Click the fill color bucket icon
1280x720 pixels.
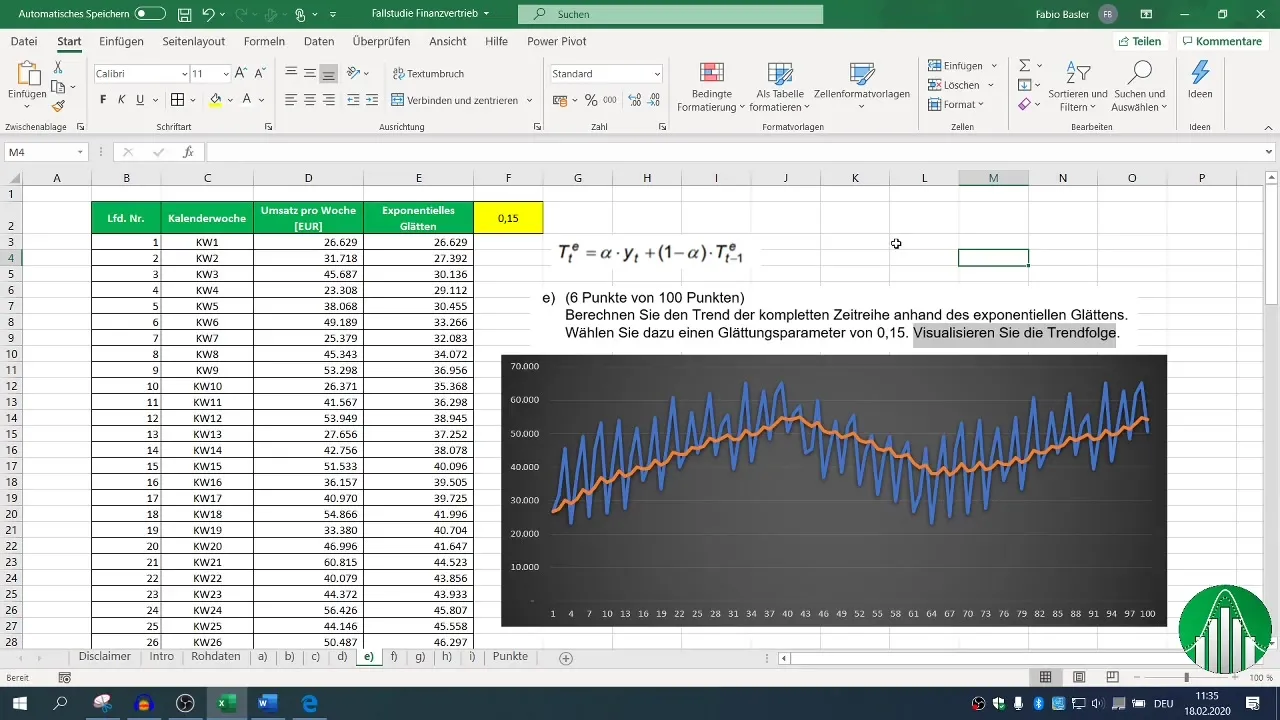click(x=215, y=100)
